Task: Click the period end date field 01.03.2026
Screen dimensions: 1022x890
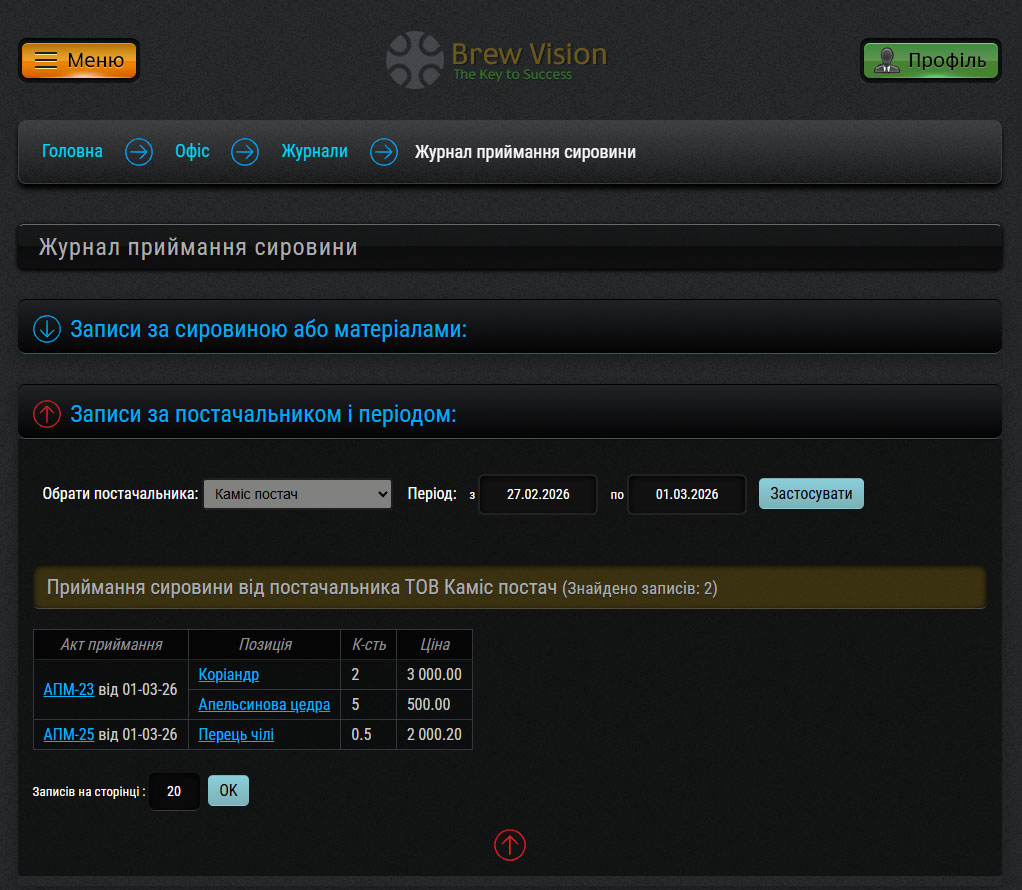Action: [x=687, y=494]
